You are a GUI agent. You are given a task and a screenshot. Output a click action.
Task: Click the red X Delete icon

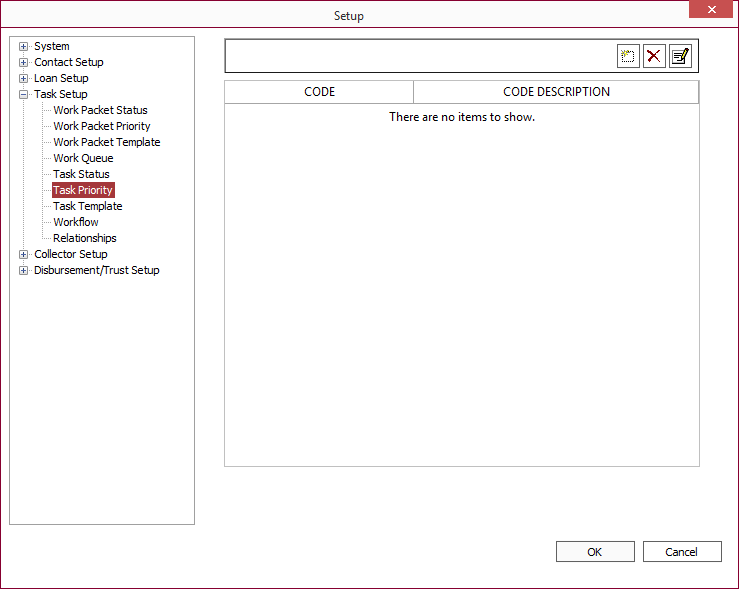tap(654, 56)
